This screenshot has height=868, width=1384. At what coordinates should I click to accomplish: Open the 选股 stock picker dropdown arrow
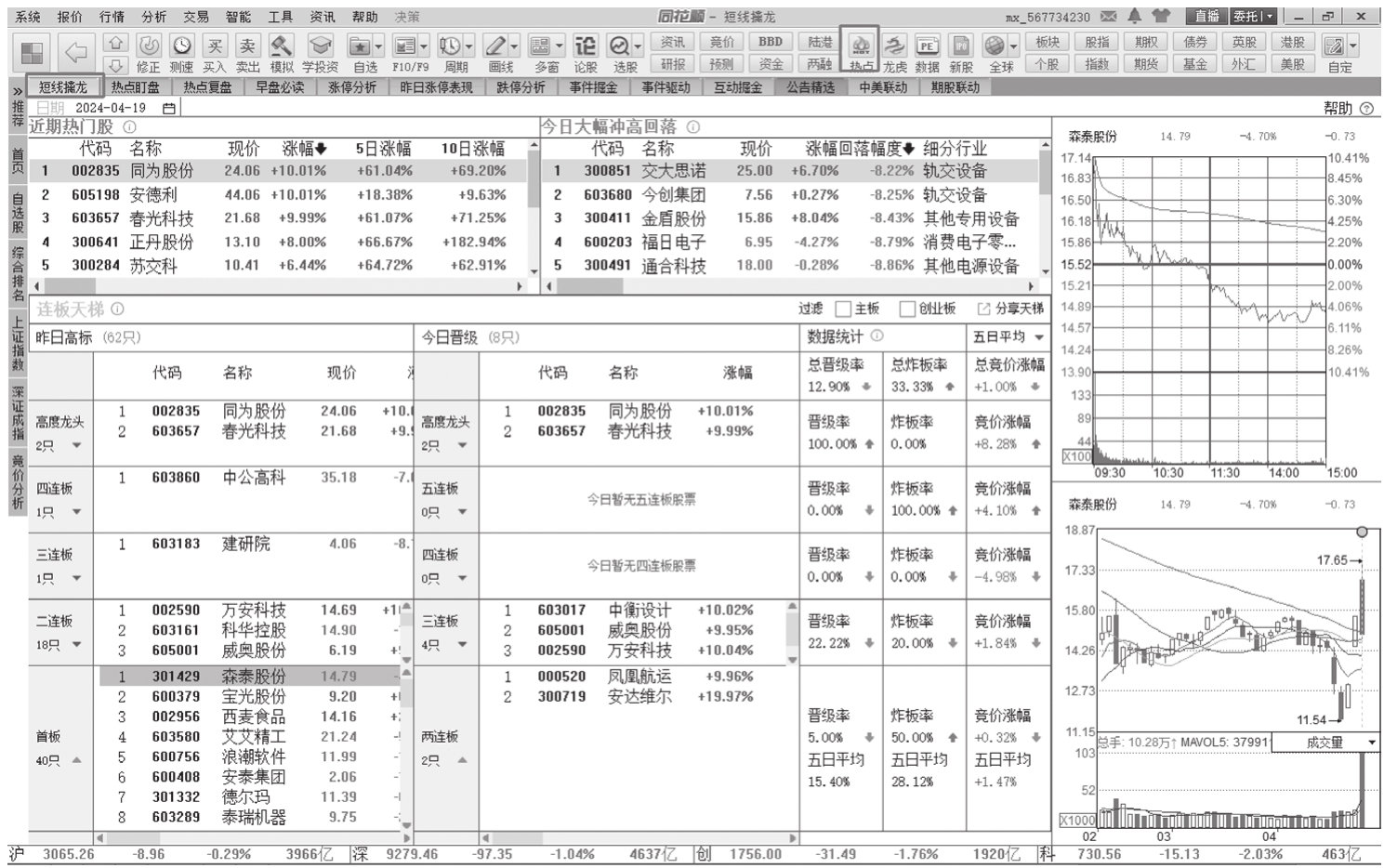click(x=639, y=46)
